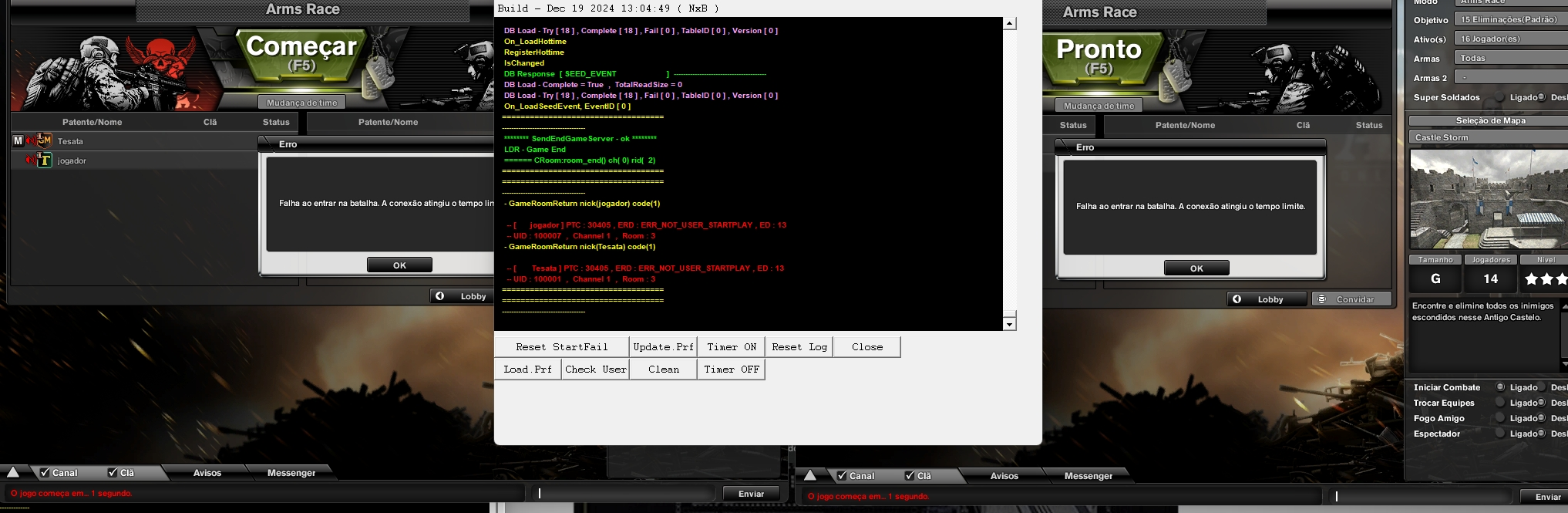Select Ligado for Iniciar Combate
The image size is (1568, 513).
click(1500, 387)
